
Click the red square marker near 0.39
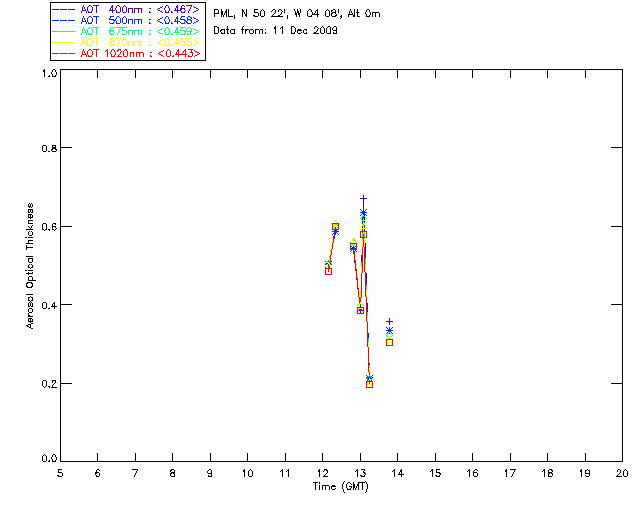point(360,310)
